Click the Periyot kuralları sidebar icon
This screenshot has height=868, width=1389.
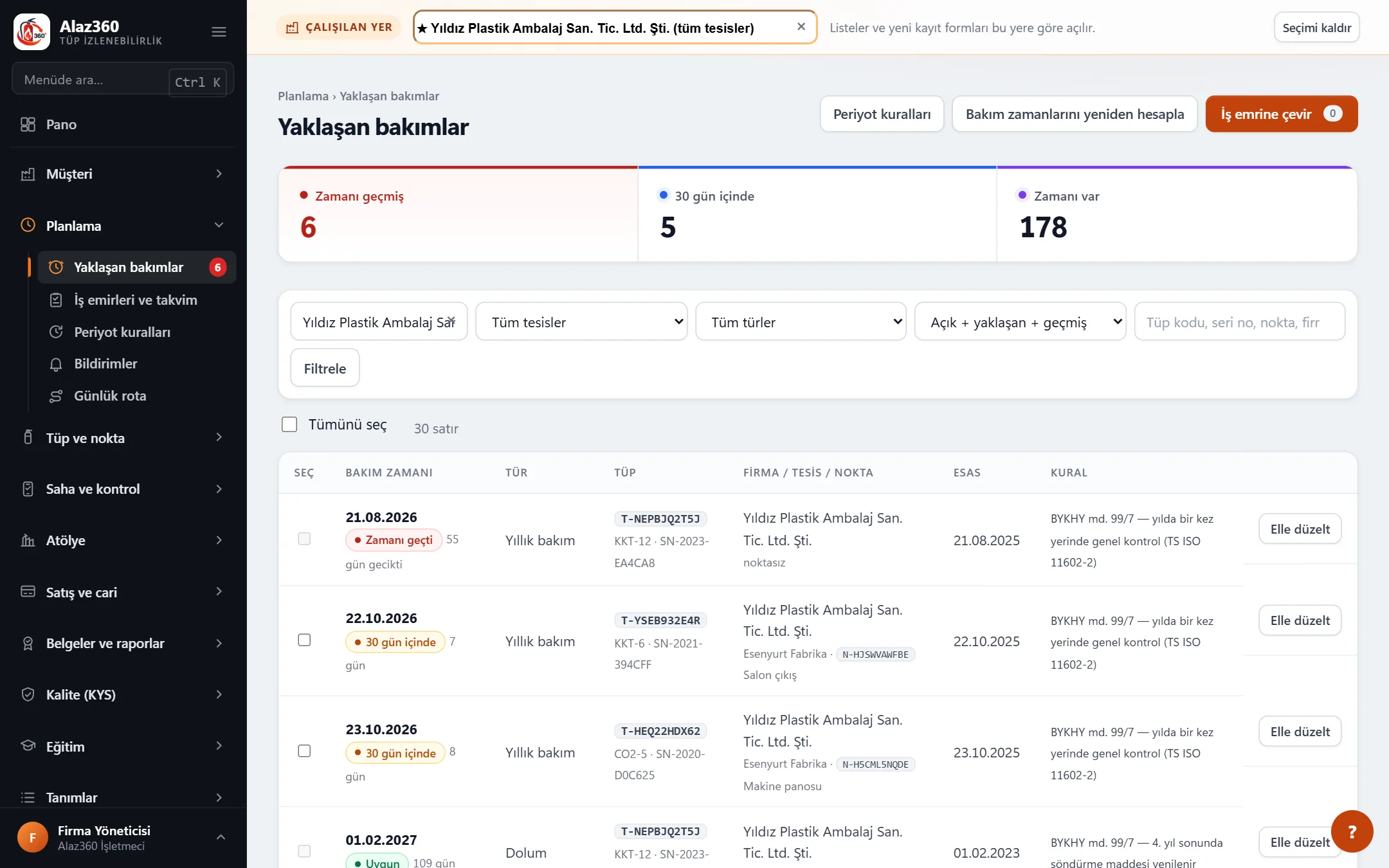(56, 332)
